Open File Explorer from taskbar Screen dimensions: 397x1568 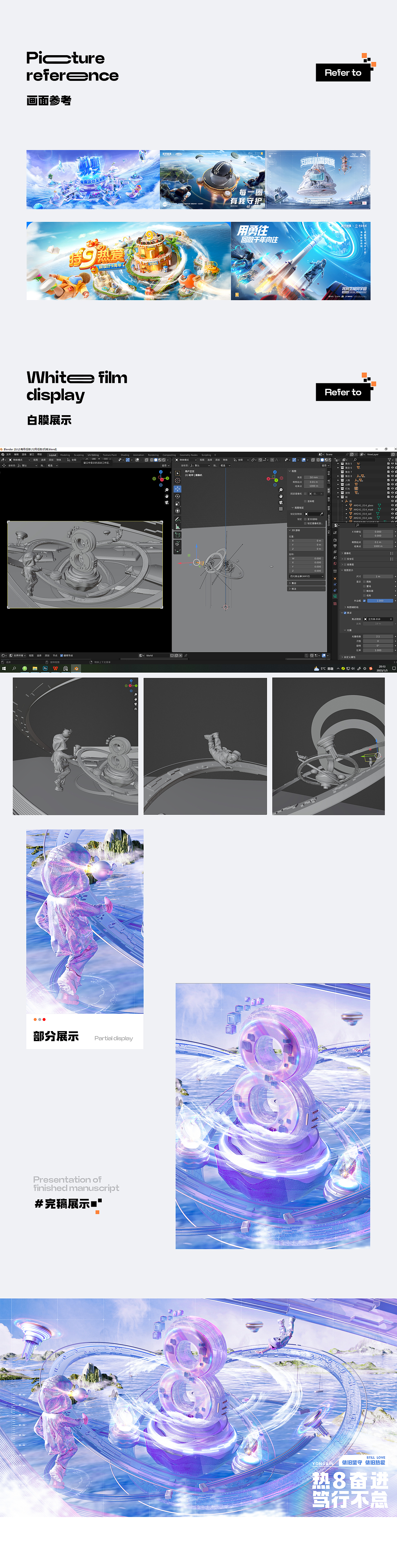[x=35, y=668]
